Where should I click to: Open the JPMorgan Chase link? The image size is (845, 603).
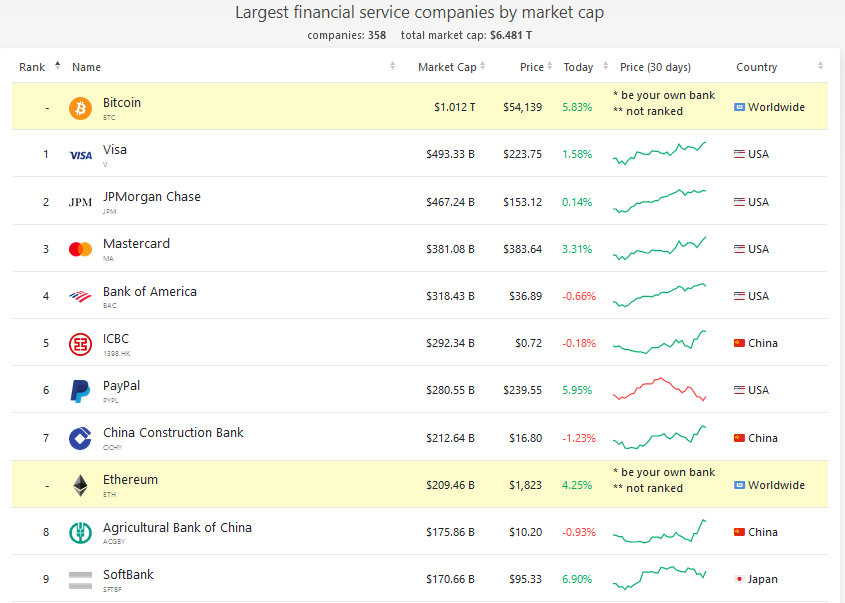(151, 197)
